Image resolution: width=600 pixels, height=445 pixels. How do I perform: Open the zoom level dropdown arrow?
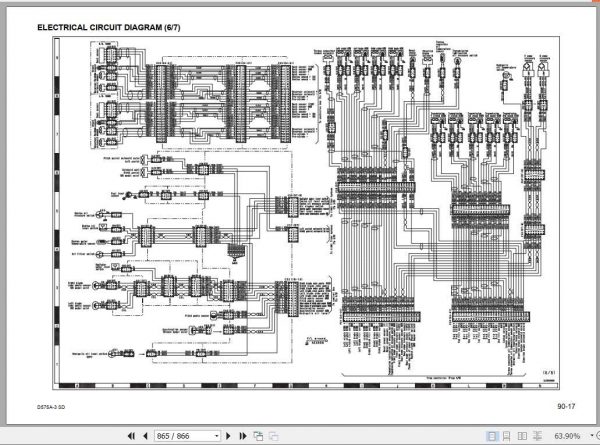(x=592, y=436)
